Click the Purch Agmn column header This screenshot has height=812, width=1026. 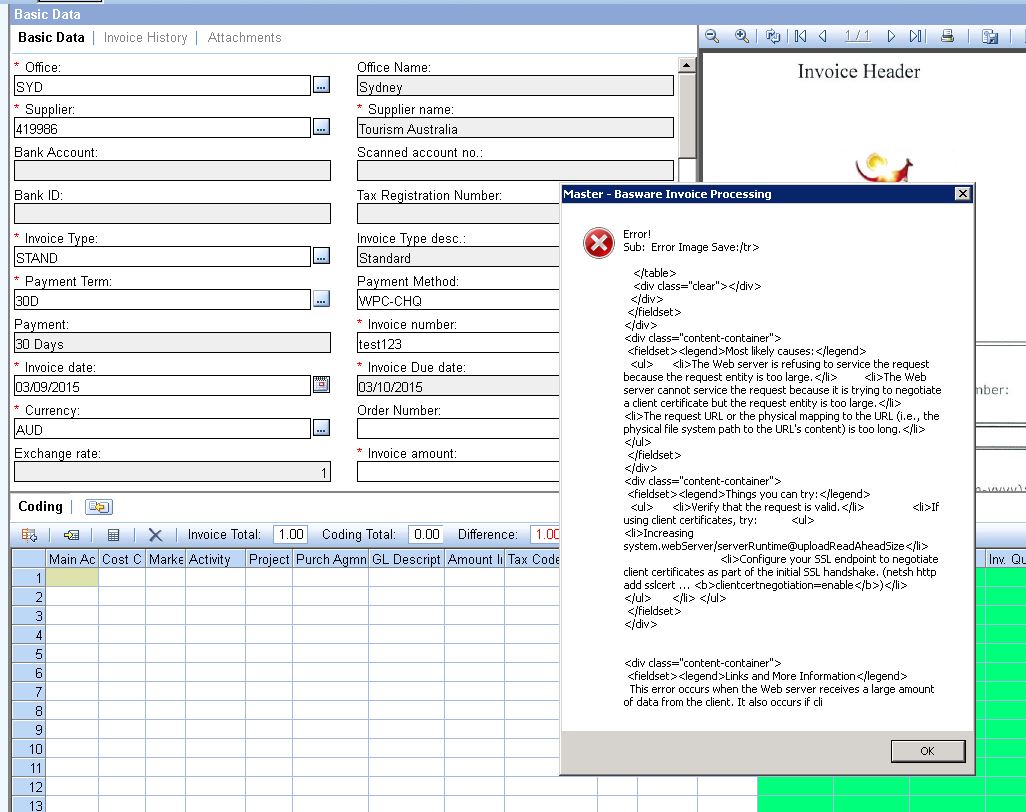[330, 559]
